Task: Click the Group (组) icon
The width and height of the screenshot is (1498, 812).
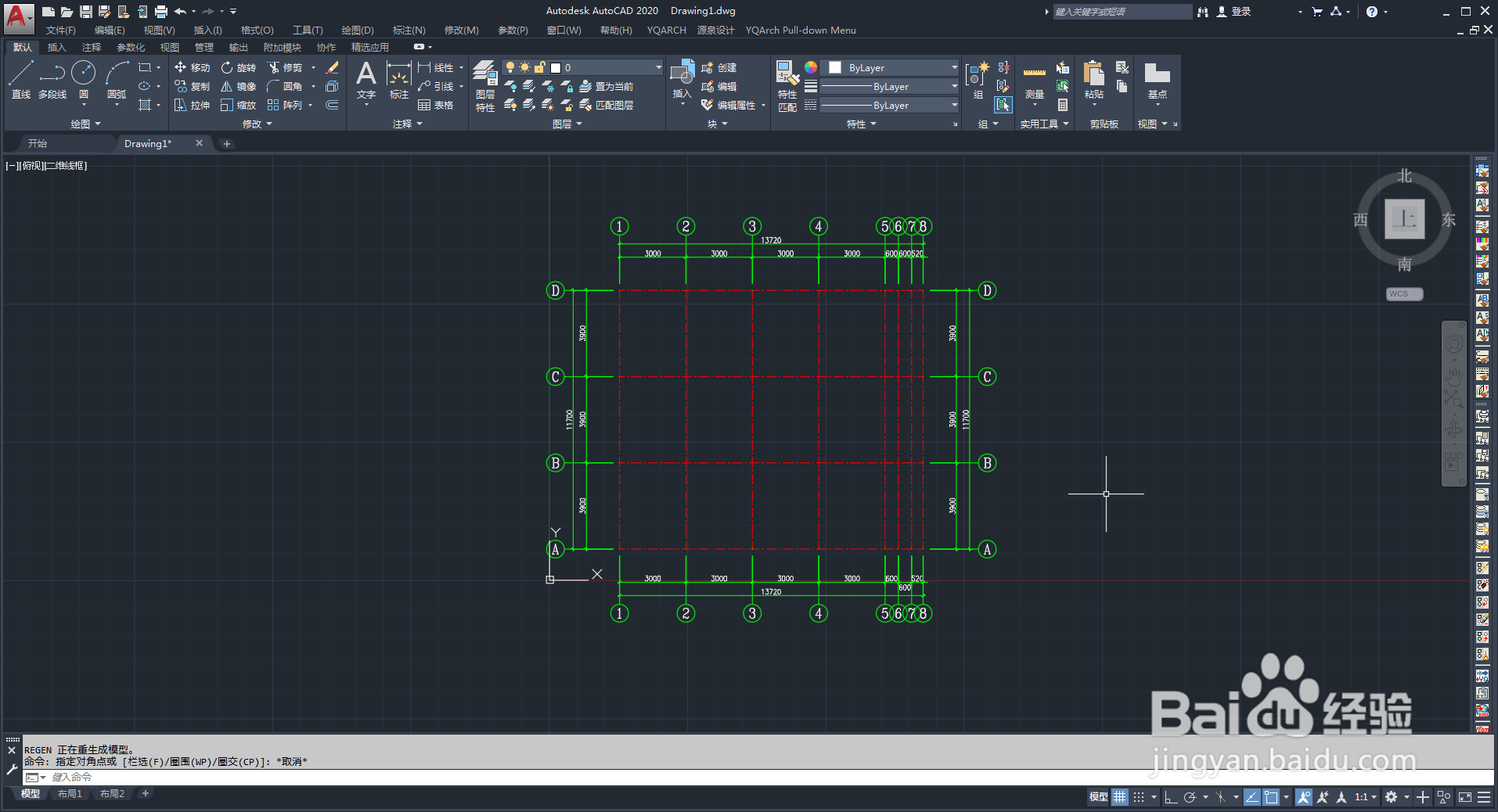Action: pyautogui.click(x=978, y=80)
